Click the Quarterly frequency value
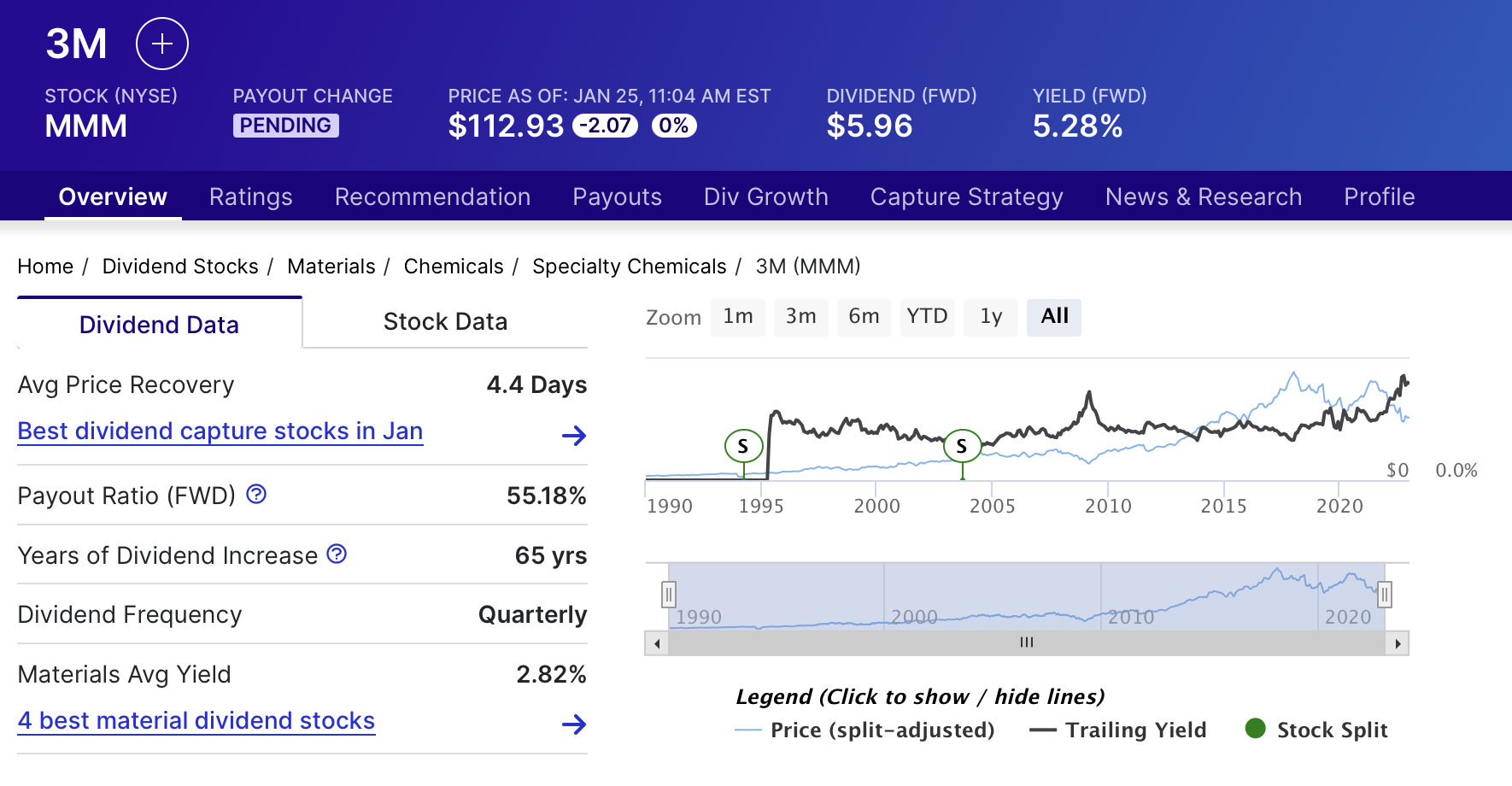This screenshot has width=1512, height=786. click(533, 615)
